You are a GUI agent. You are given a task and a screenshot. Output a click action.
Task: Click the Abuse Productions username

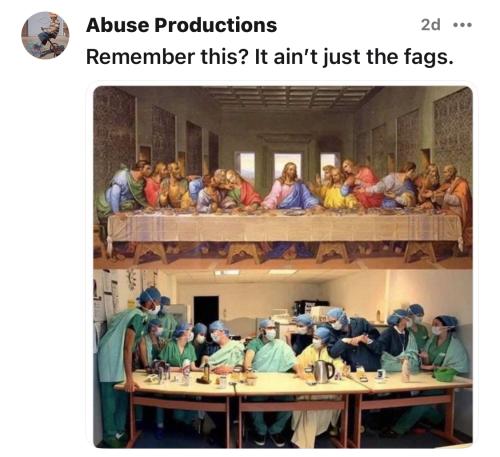[x=181, y=25]
